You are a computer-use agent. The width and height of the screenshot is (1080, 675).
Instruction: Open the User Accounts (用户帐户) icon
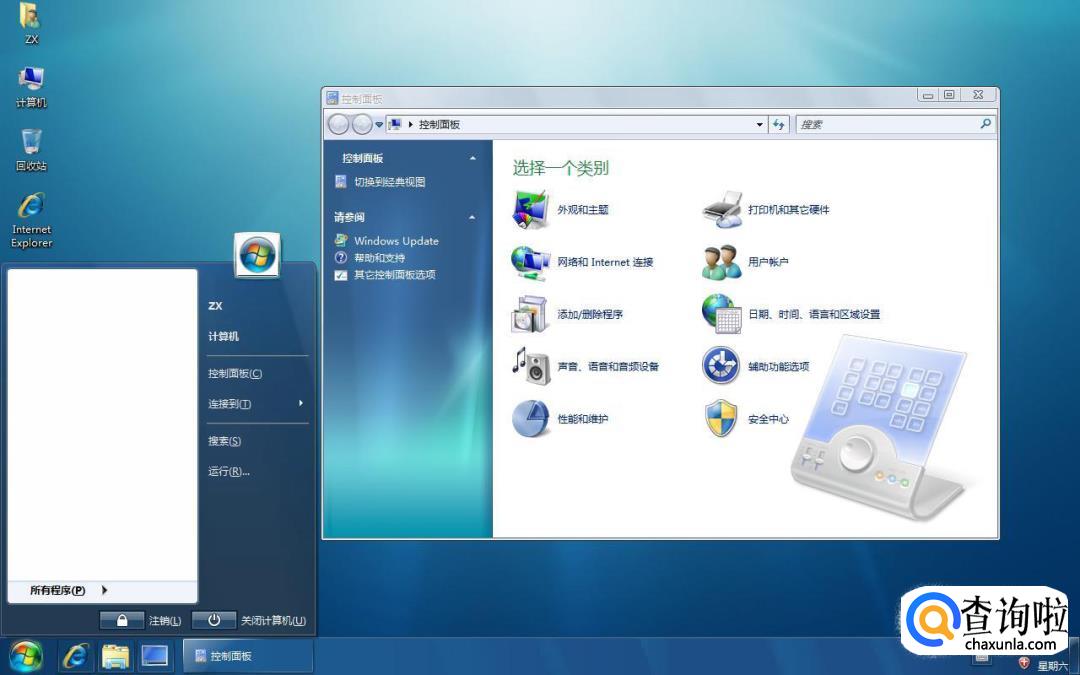click(x=721, y=262)
